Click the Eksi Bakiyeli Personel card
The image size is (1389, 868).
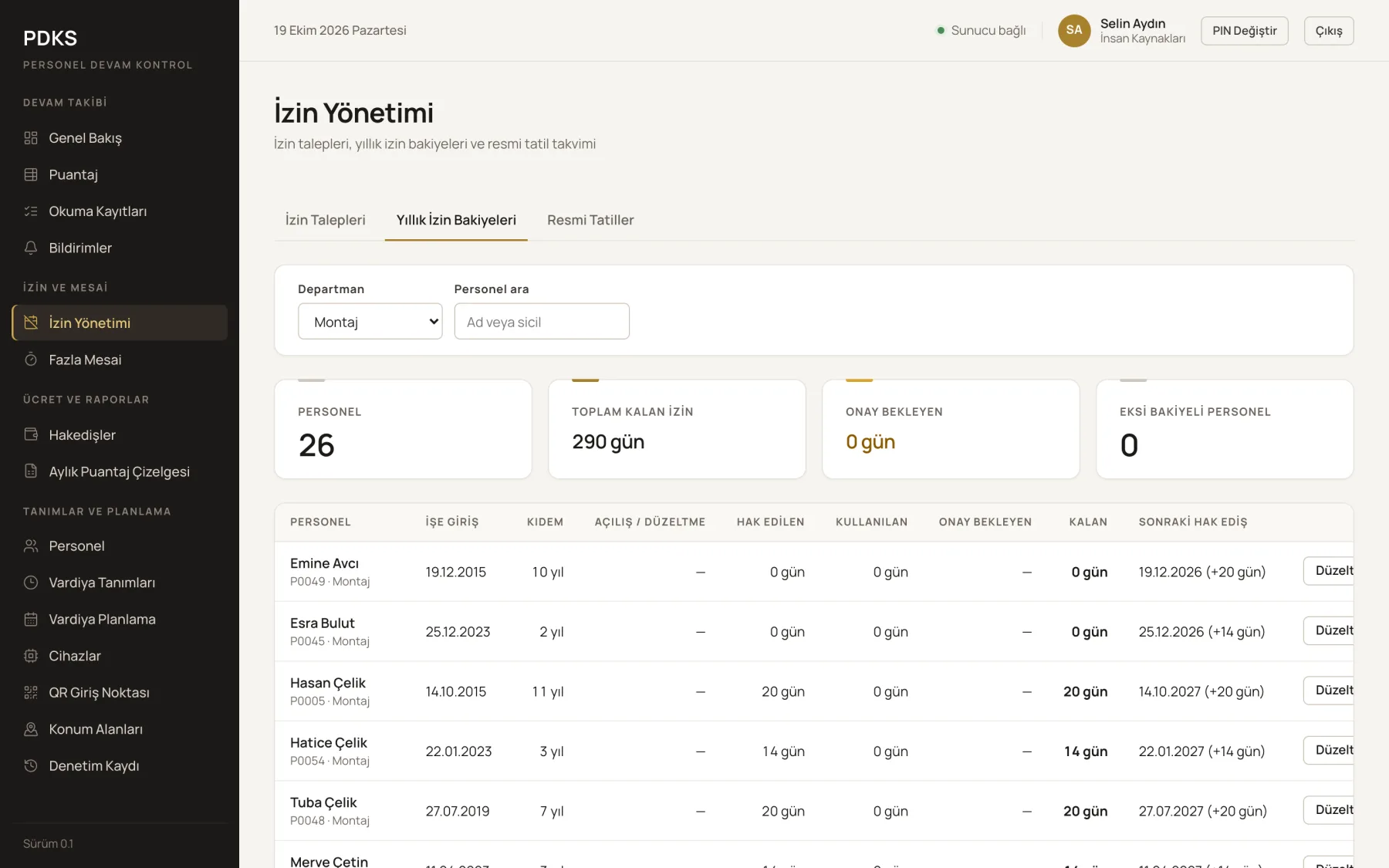(1225, 429)
